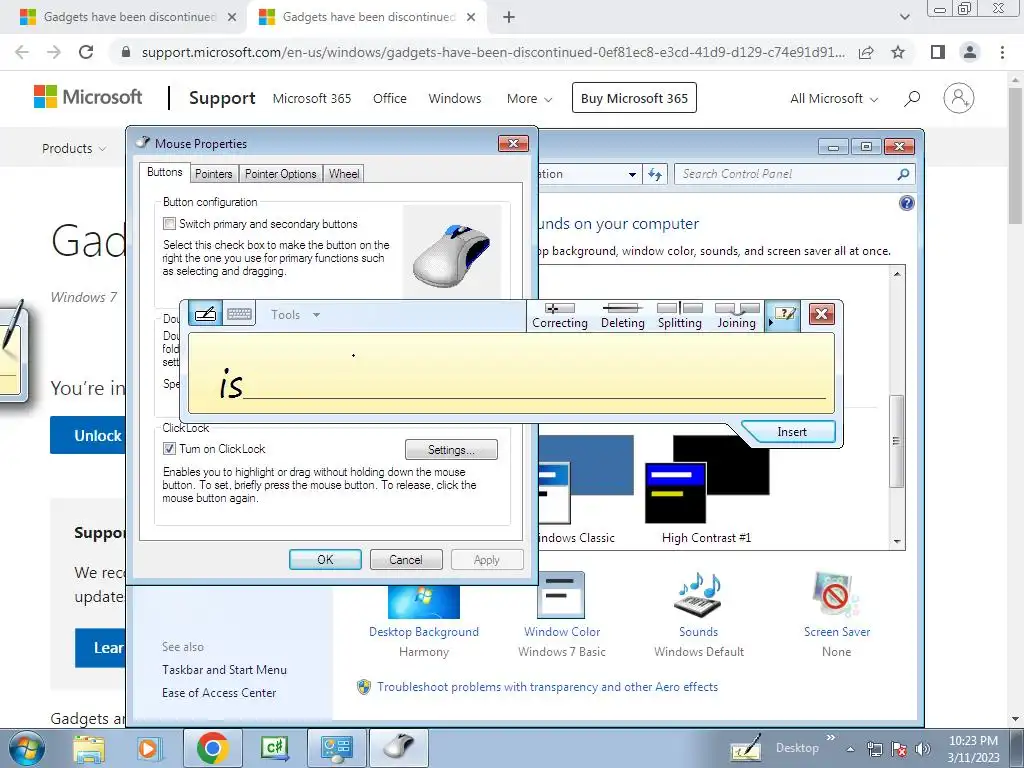This screenshot has height=768, width=1024.
Task: Open the Taskbar and Start Menu link
Action: click(x=224, y=670)
